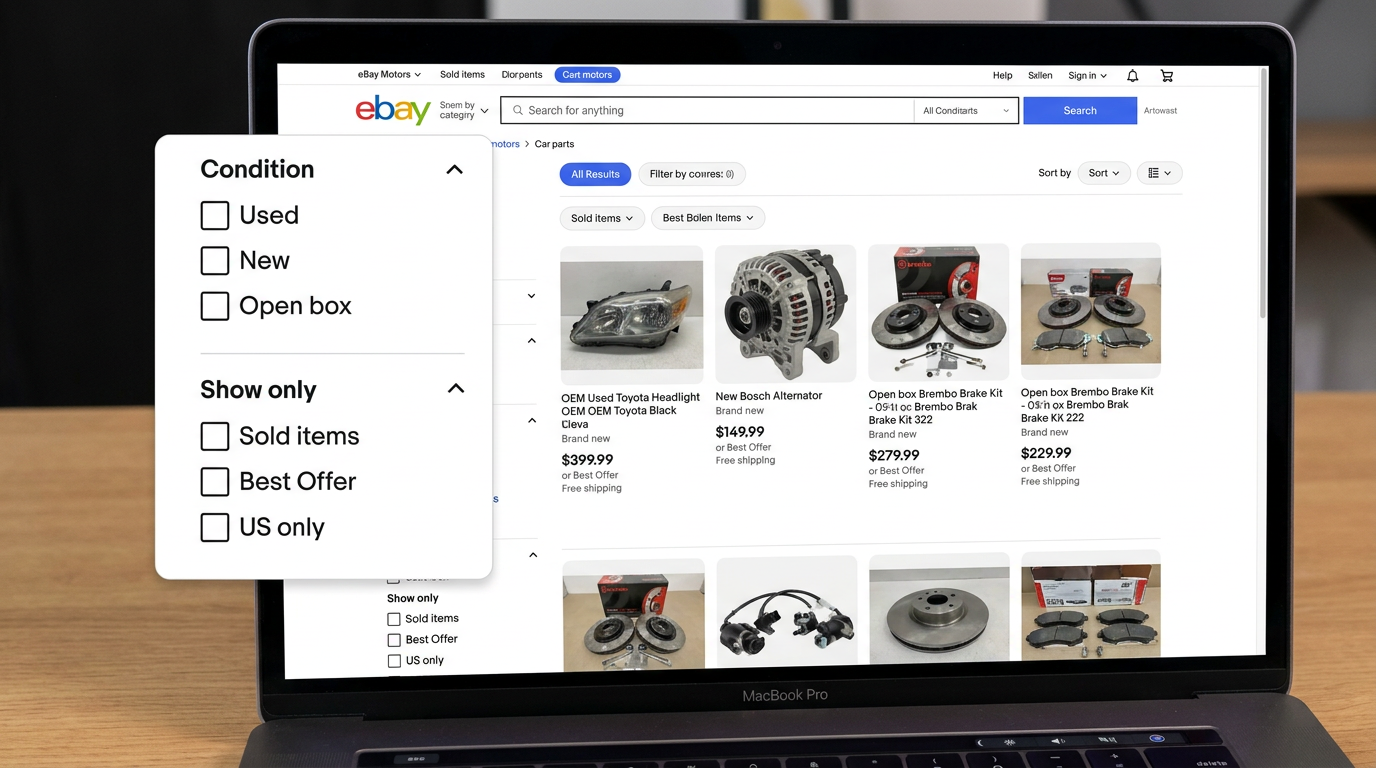
Task: Enable US only in enlarged panel
Action: 215,527
